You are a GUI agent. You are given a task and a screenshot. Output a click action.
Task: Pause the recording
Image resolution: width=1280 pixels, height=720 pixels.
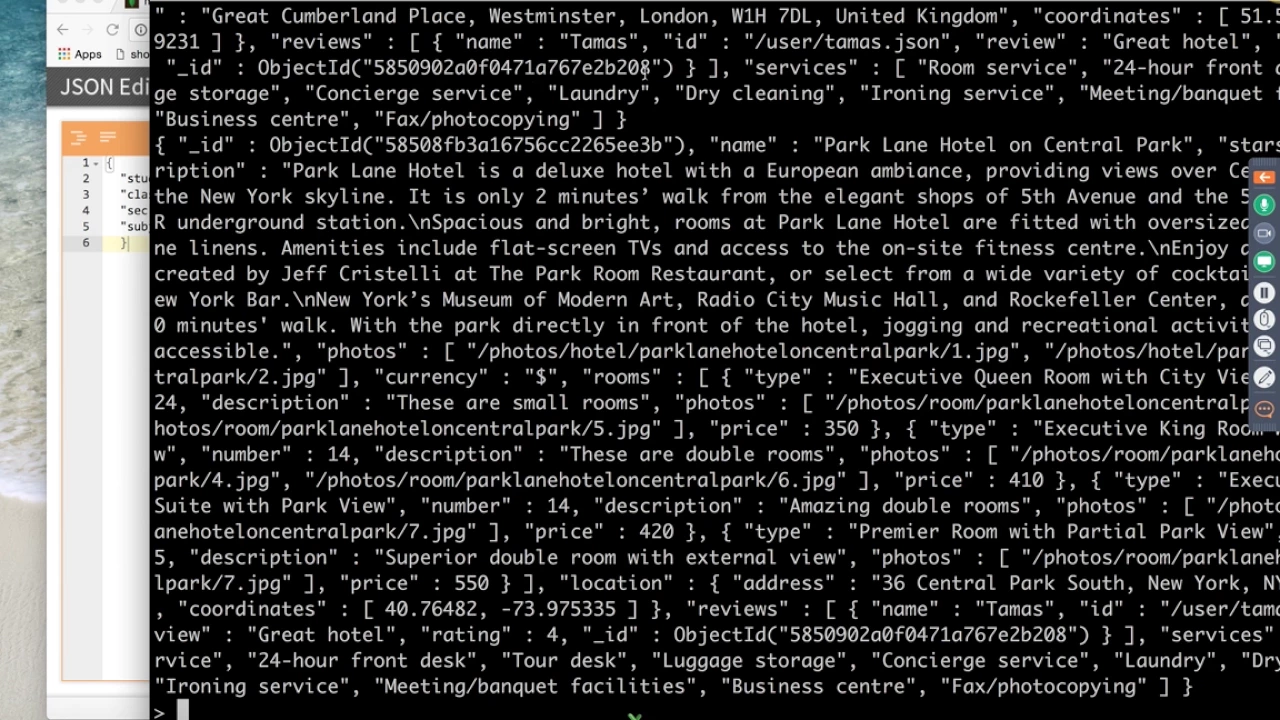point(1264,293)
